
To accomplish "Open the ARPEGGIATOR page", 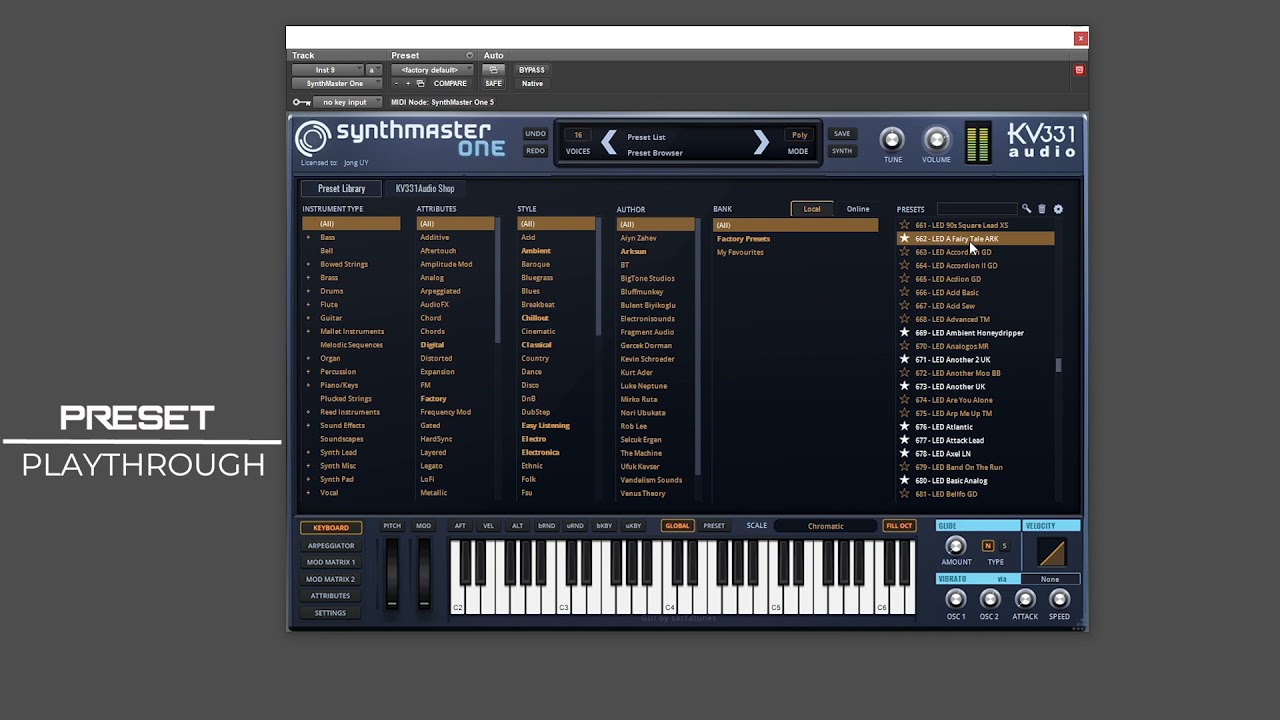I will [x=331, y=545].
